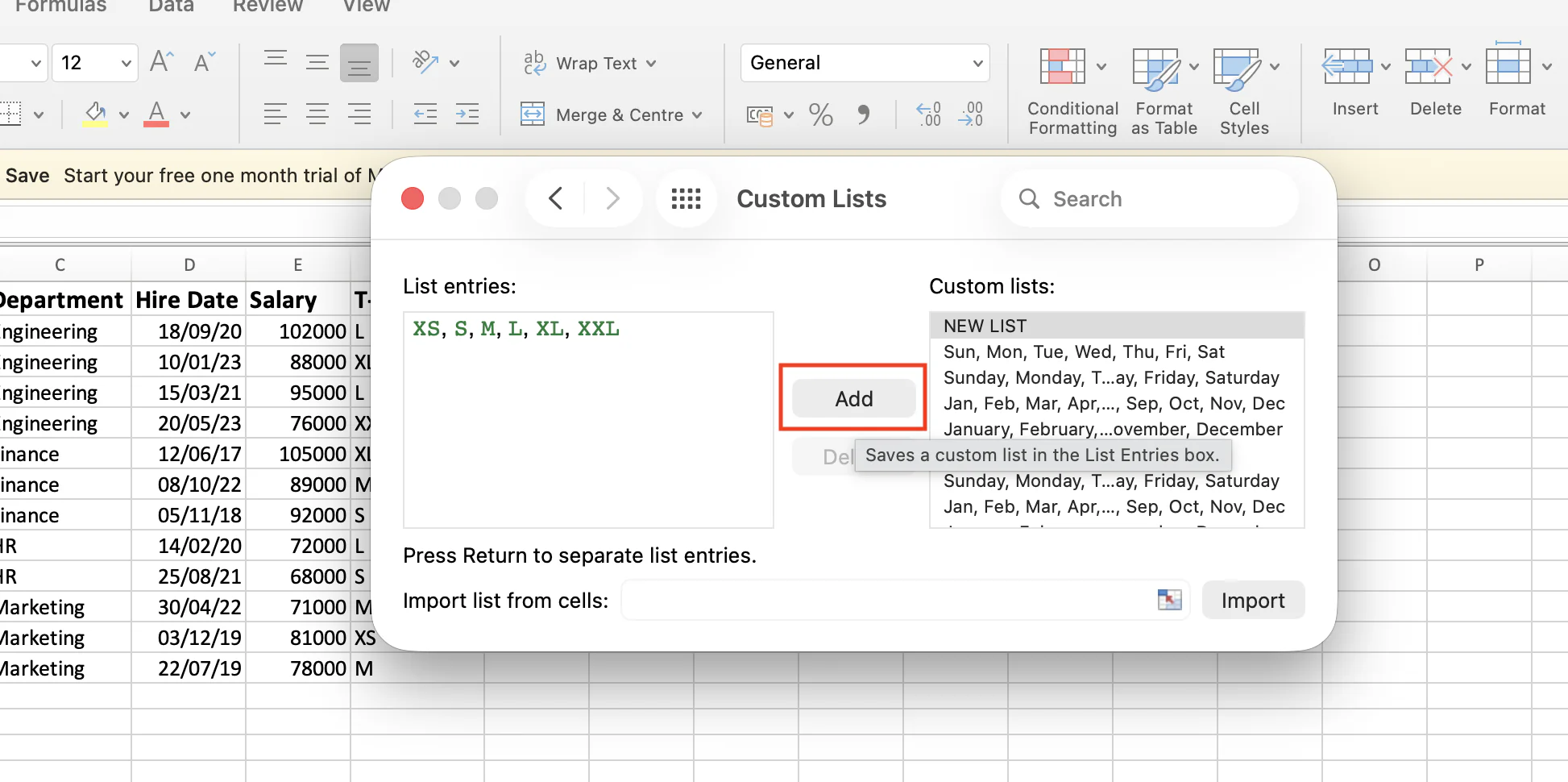Switch to the Review tab
The width and height of the screenshot is (1568, 782).
268,6
